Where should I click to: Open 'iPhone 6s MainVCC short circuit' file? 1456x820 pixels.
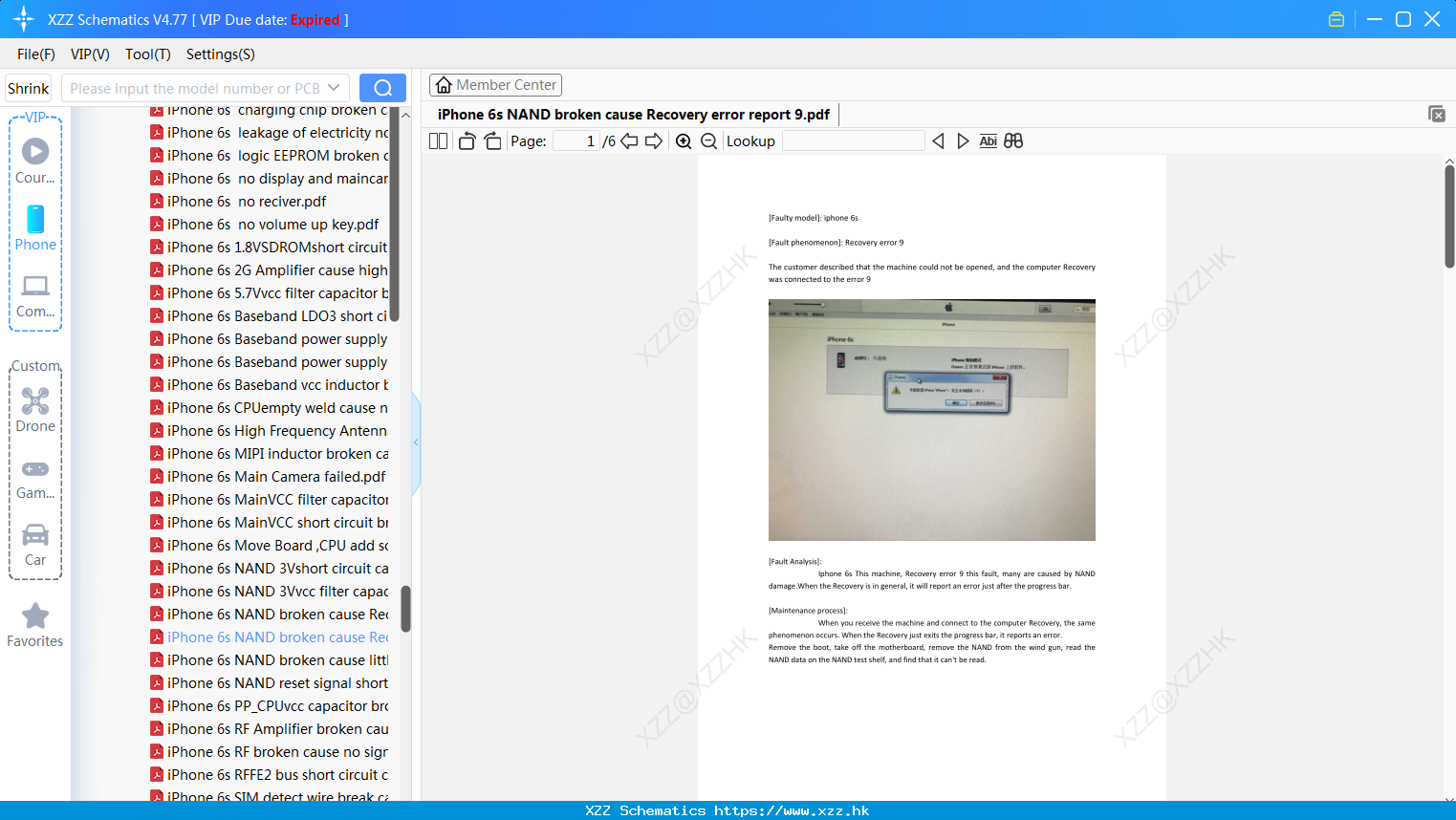pyautogui.click(x=270, y=523)
